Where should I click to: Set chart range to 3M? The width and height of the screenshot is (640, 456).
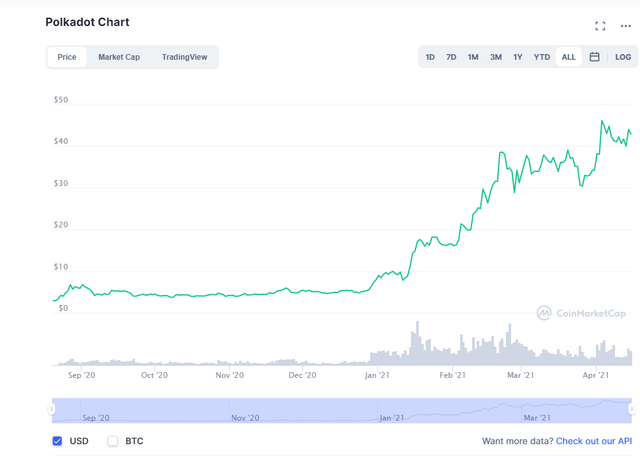pos(496,57)
